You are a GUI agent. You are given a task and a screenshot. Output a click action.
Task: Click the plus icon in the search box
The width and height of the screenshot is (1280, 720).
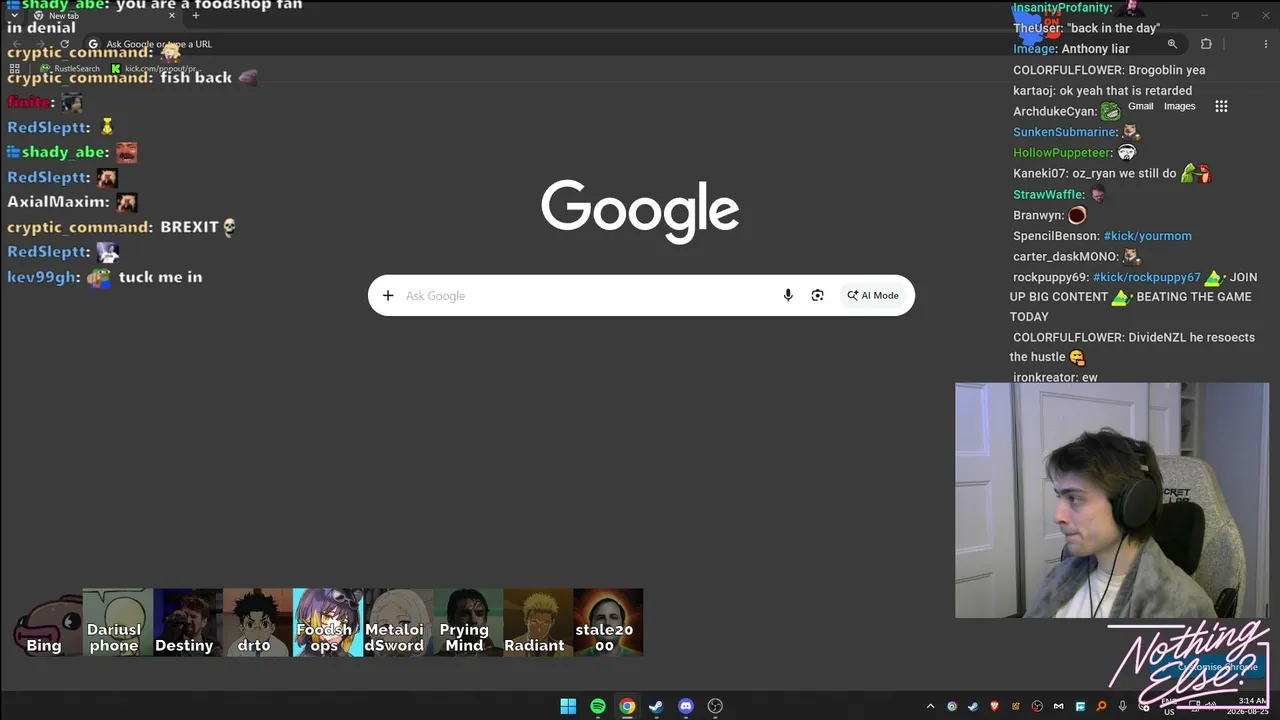[388, 295]
